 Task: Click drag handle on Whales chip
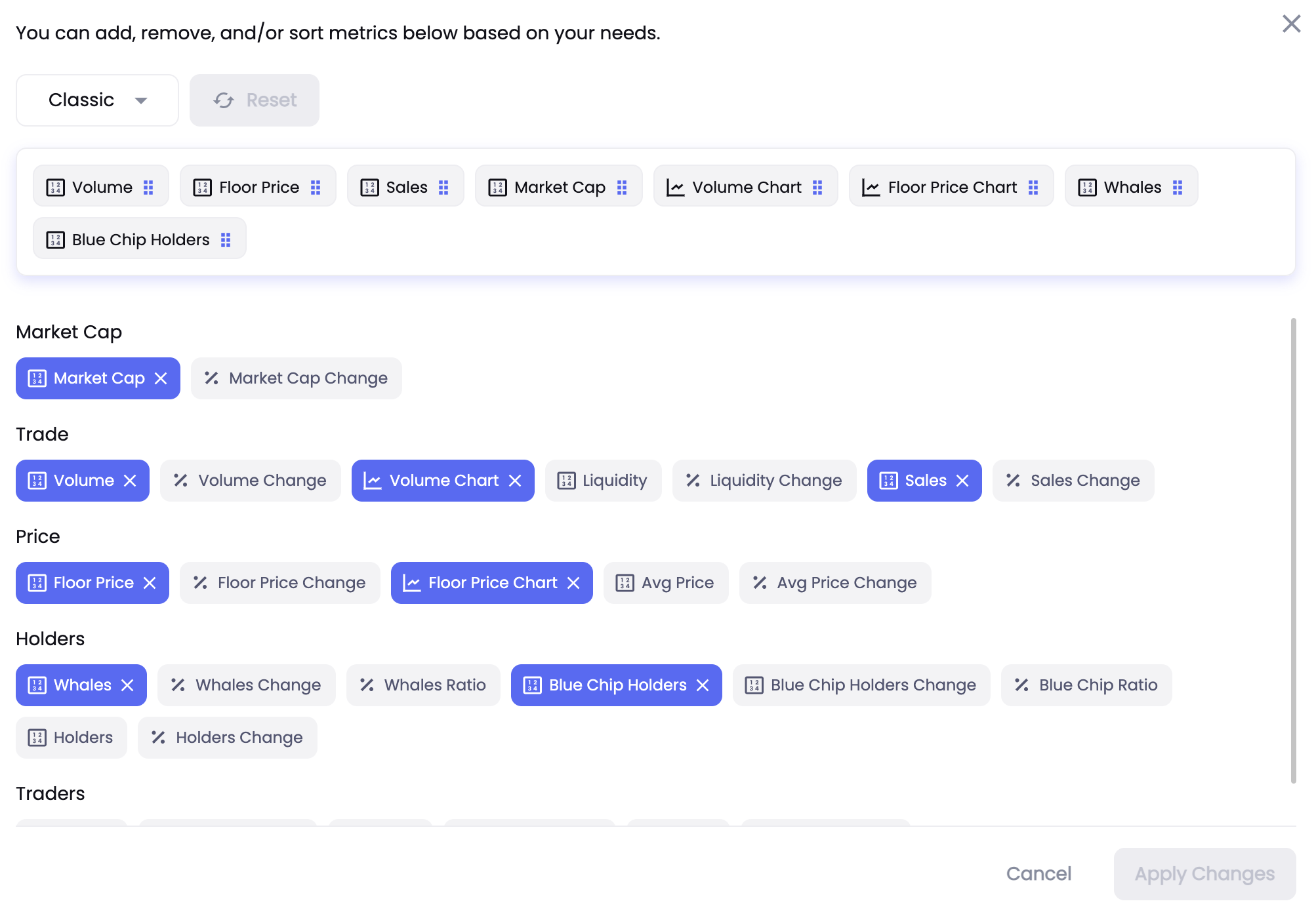click(x=1178, y=188)
